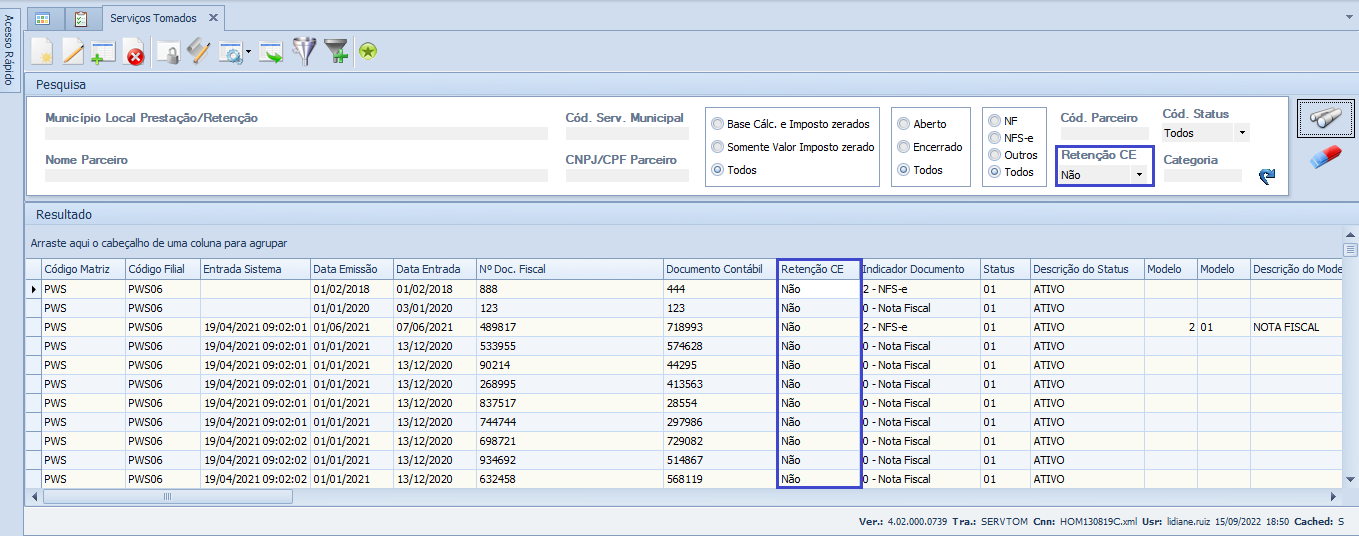Click the green star favorite icon
Viewport: 1359px width, 536px height.
click(368, 52)
